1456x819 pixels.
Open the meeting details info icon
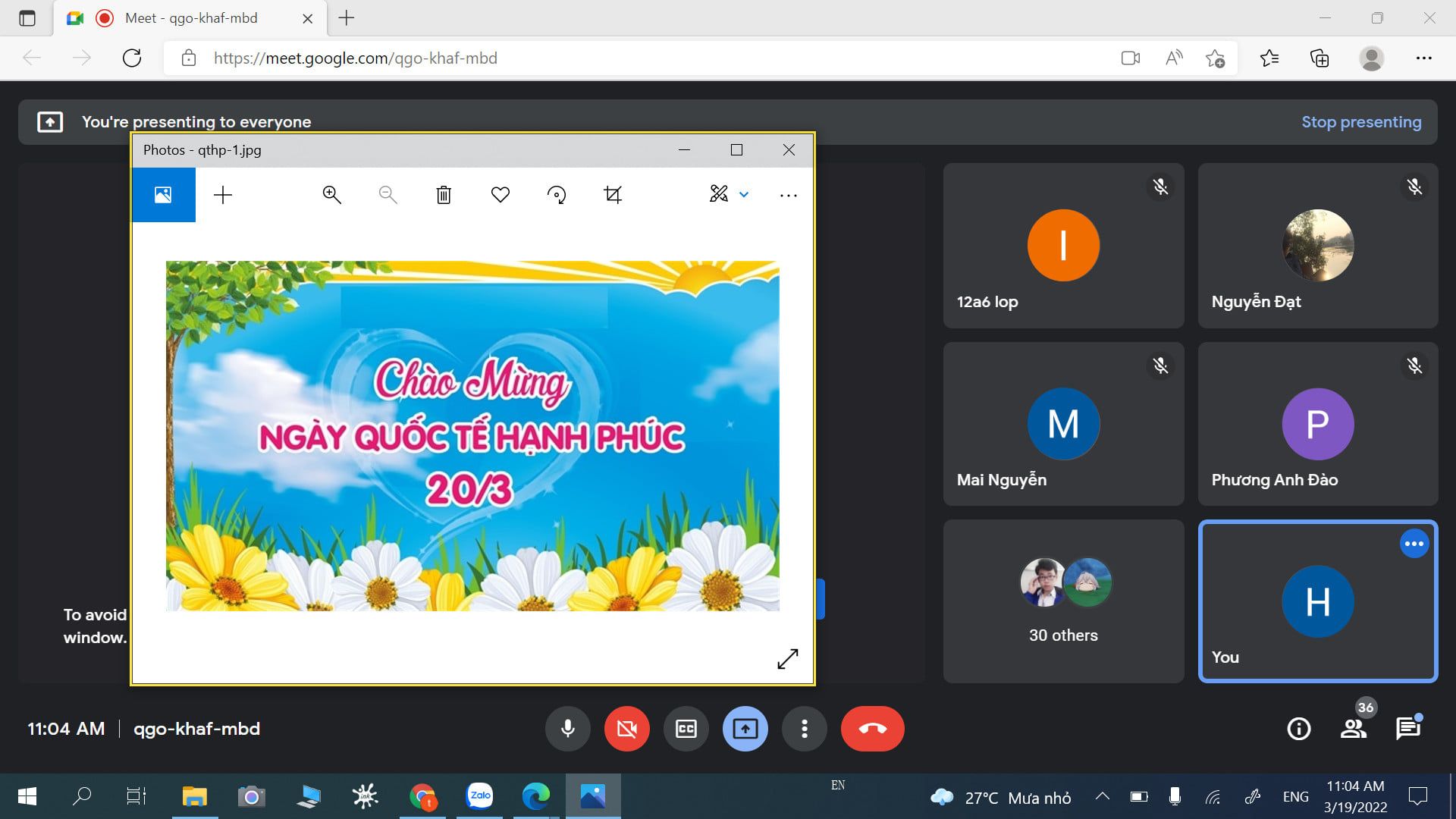click(x=1298, y=729)
